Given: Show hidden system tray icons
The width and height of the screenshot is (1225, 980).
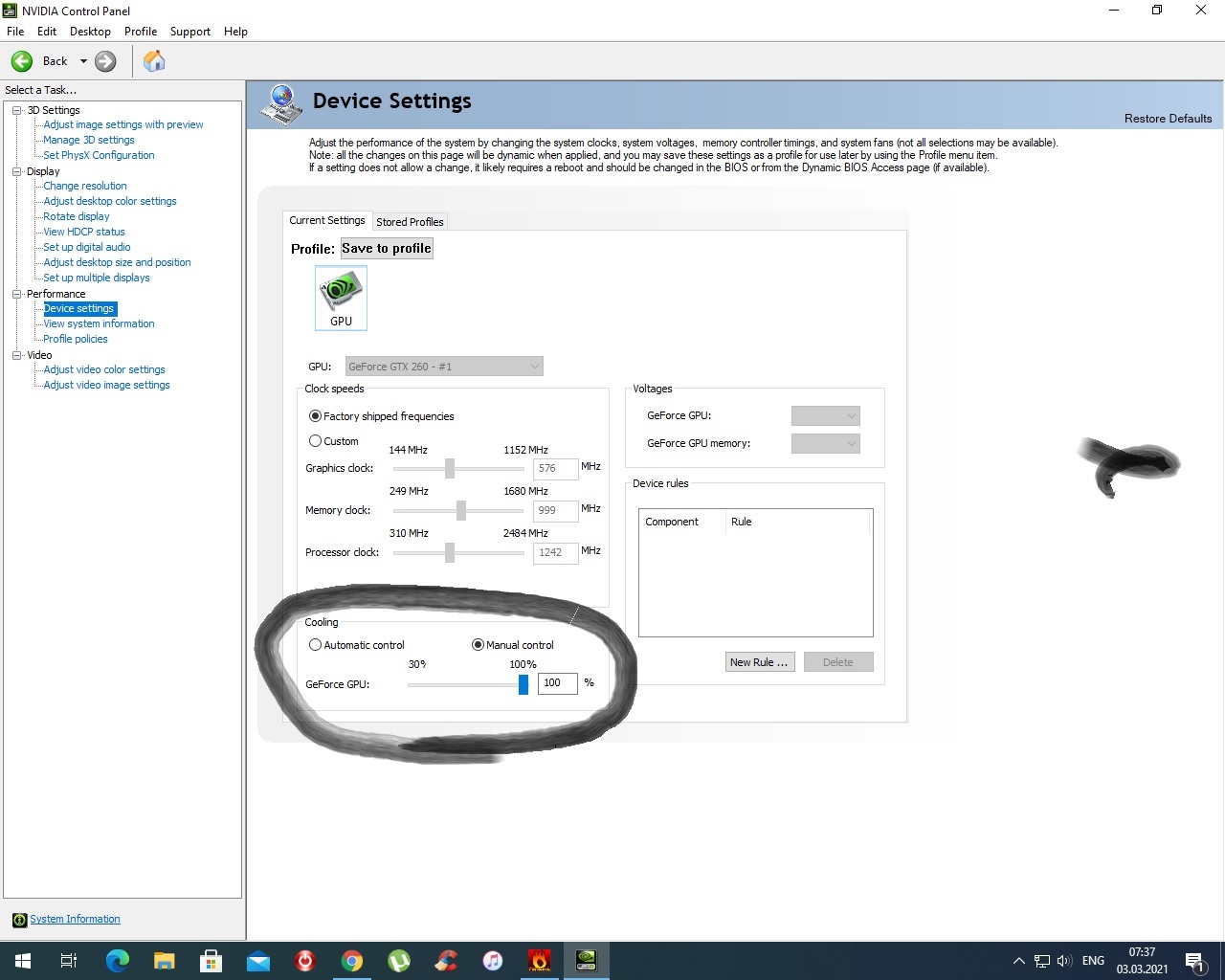Looking at the screenshot, I should 1018,961.
